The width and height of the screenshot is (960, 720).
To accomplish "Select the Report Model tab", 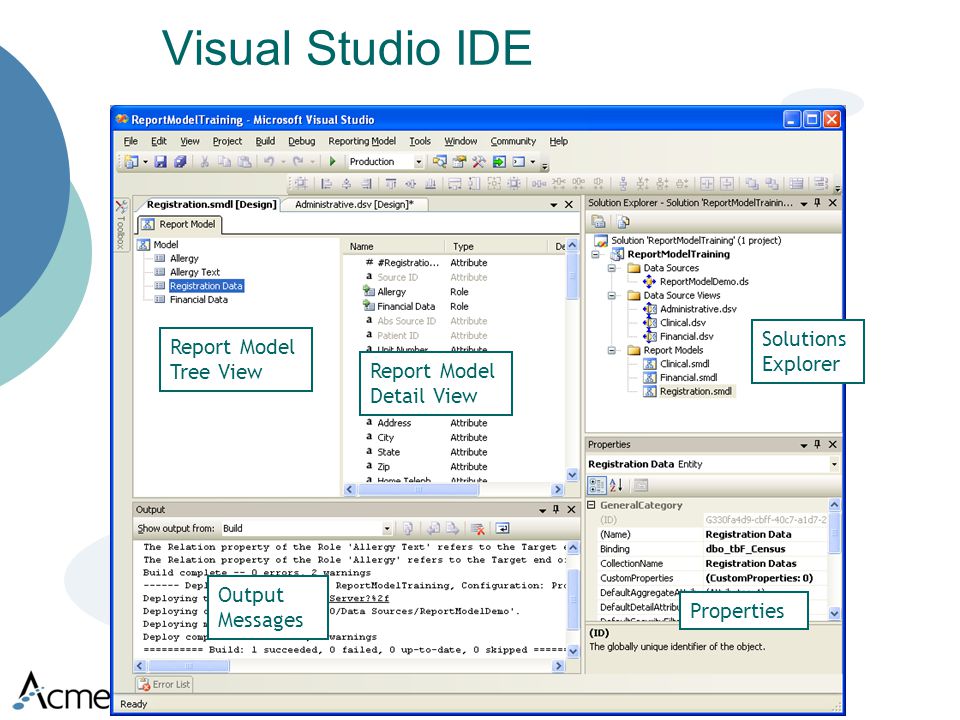I will click(179, 225).
